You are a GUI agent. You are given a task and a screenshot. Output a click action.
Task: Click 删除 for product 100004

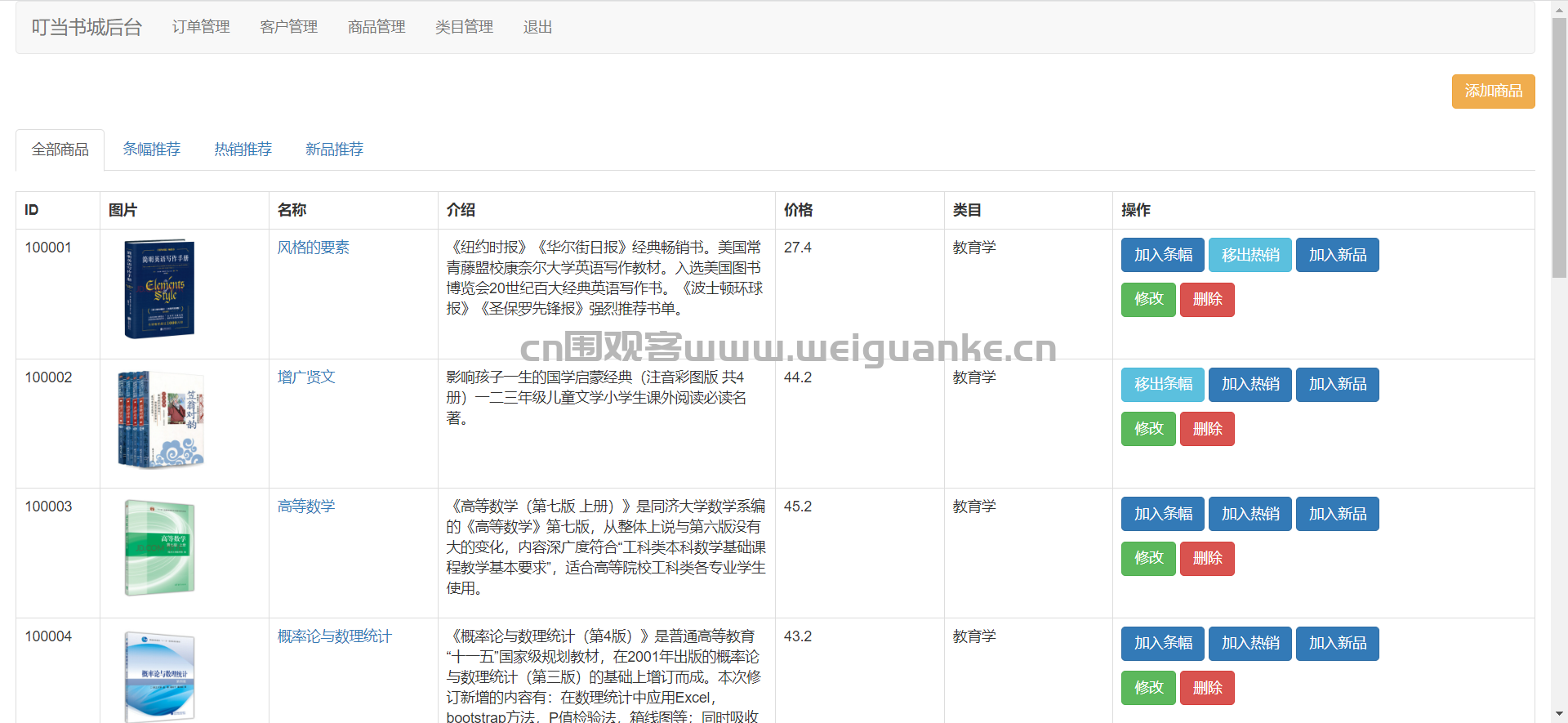[x=1207, y=688]
